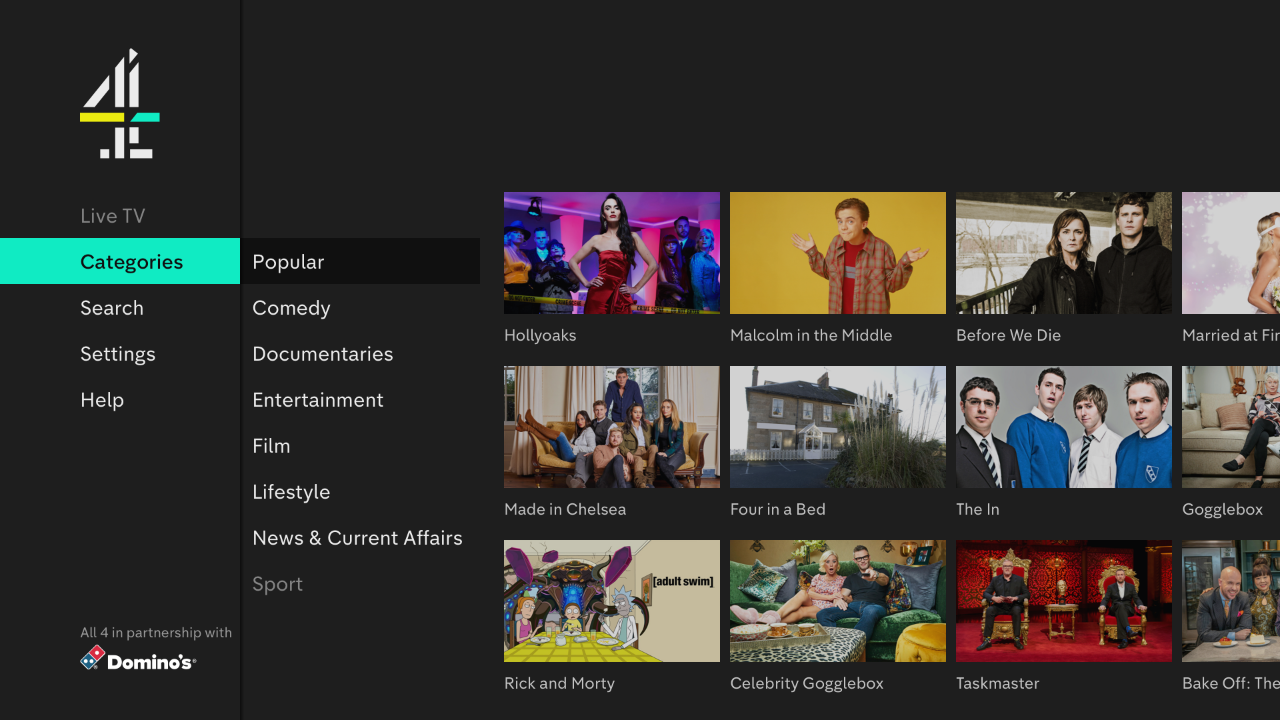
Task: Select the Popular category
Action: coord(288,261)
